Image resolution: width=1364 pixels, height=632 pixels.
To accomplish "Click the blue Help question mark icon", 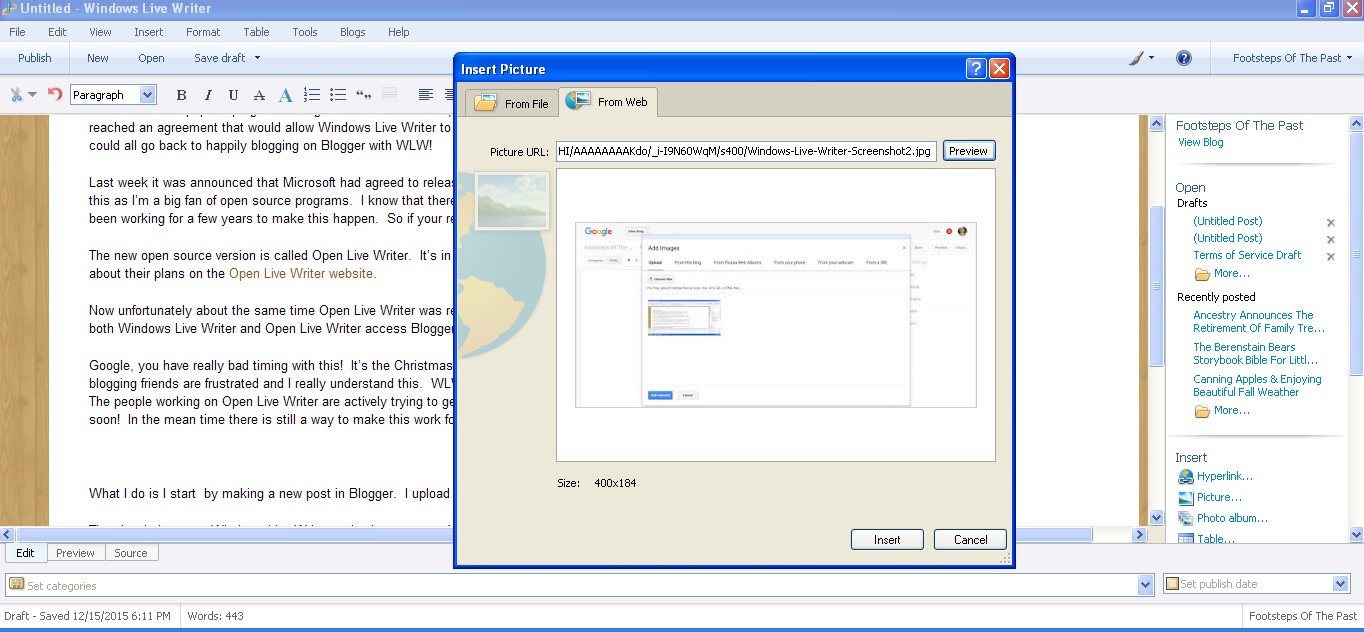I will 1184,58.
